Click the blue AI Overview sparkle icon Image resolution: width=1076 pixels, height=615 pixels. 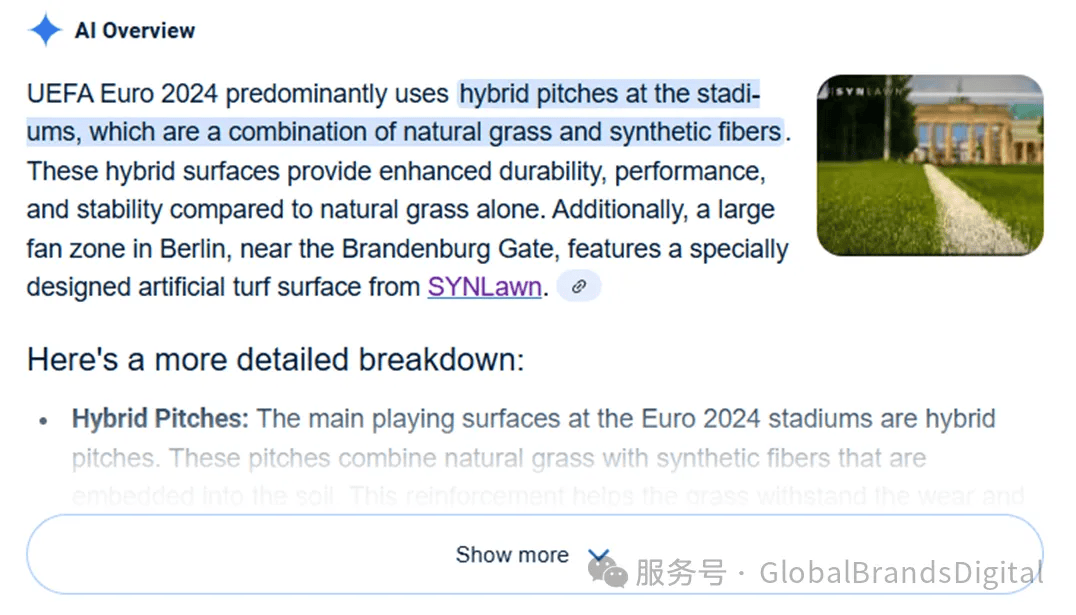(x=45, y=30)
